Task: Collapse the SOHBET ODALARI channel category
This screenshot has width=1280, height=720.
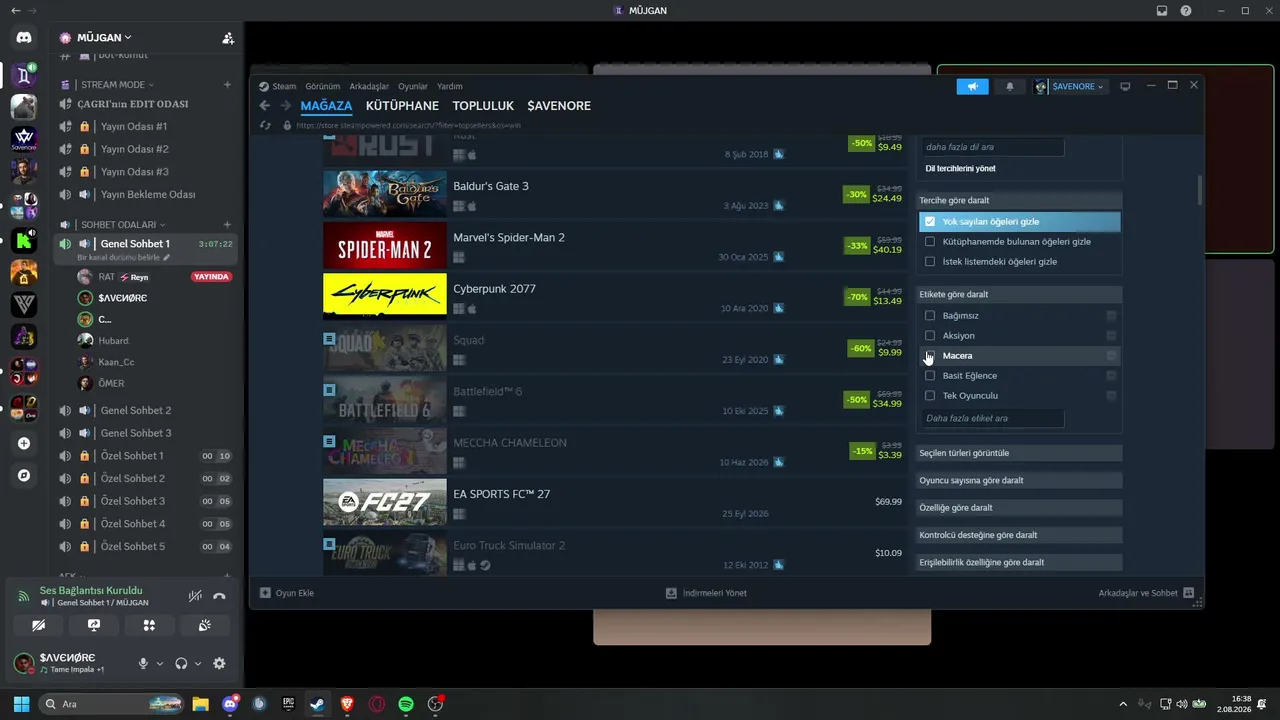Action: pos(118,225)
